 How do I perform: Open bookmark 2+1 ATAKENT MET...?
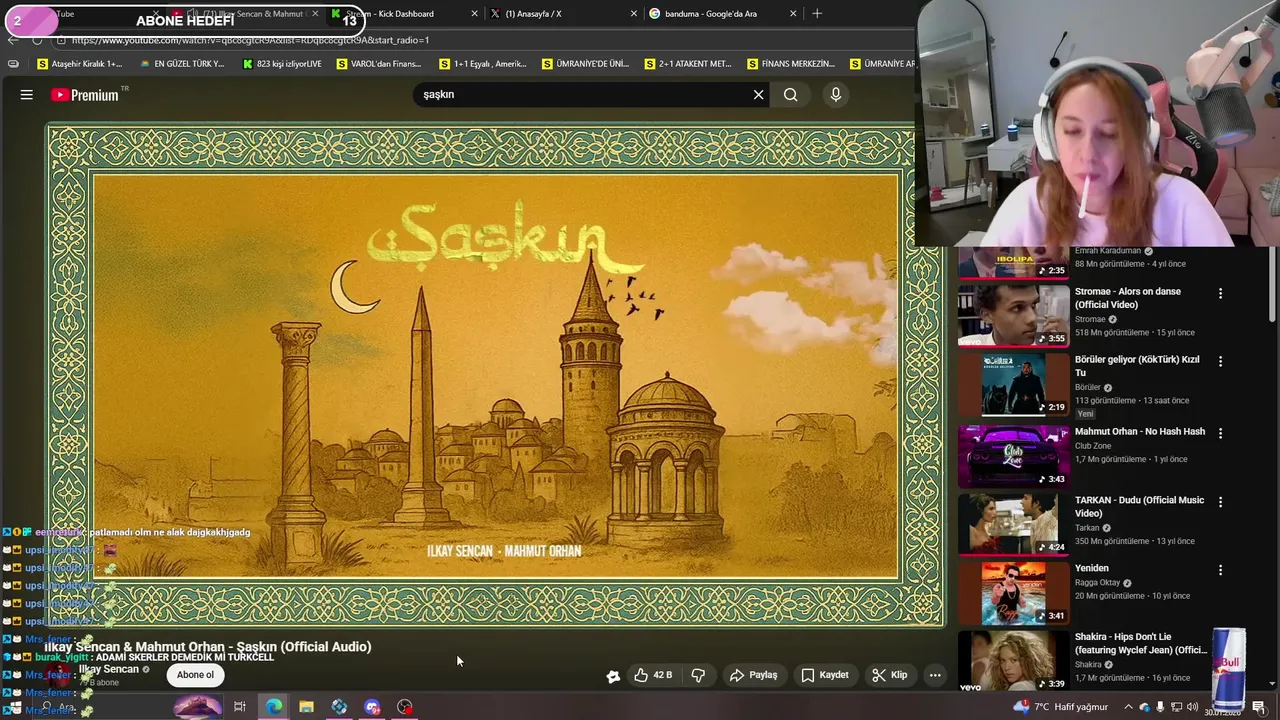point(688,64)
